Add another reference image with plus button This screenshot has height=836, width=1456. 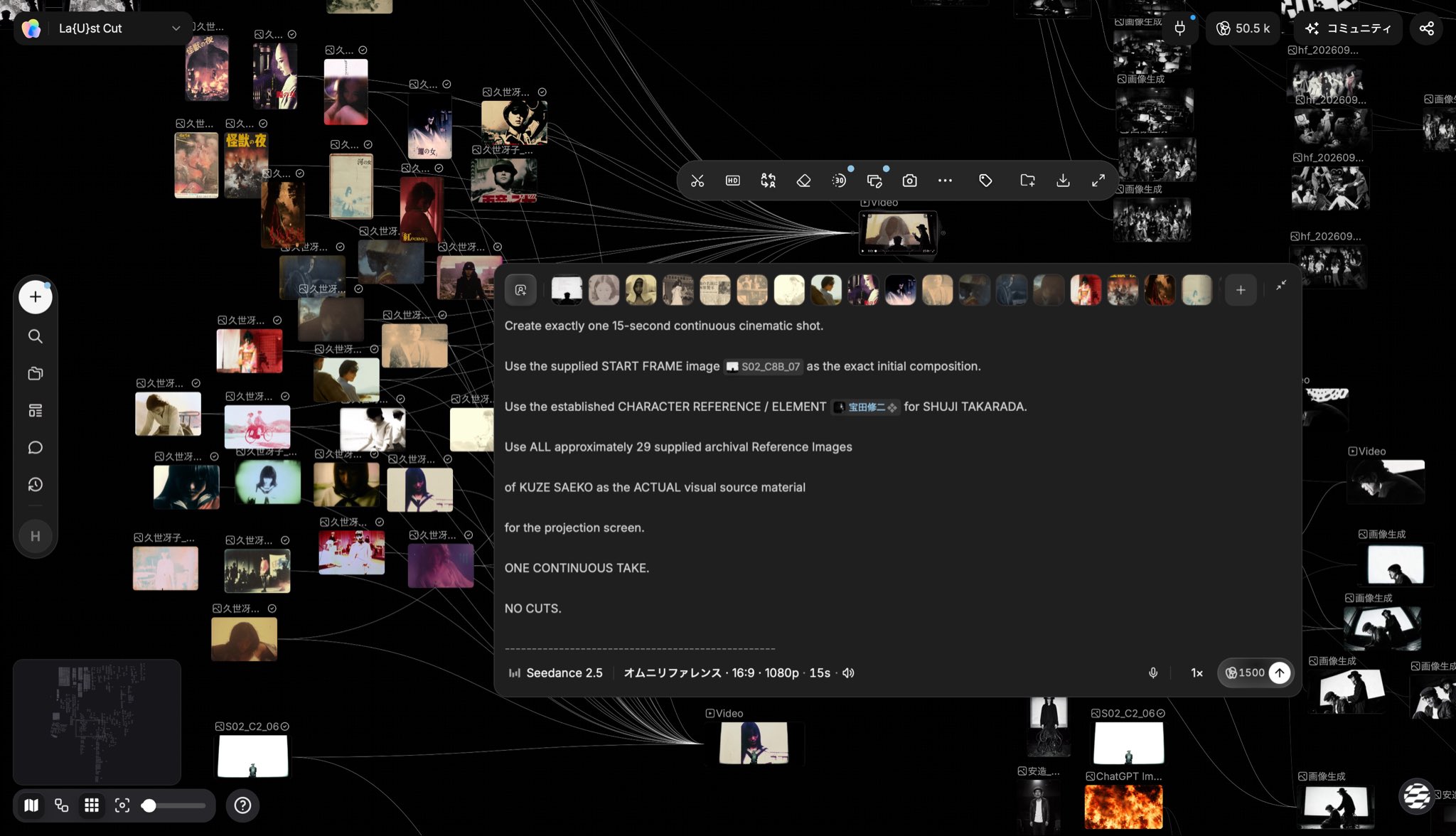tap(1241, 290)
